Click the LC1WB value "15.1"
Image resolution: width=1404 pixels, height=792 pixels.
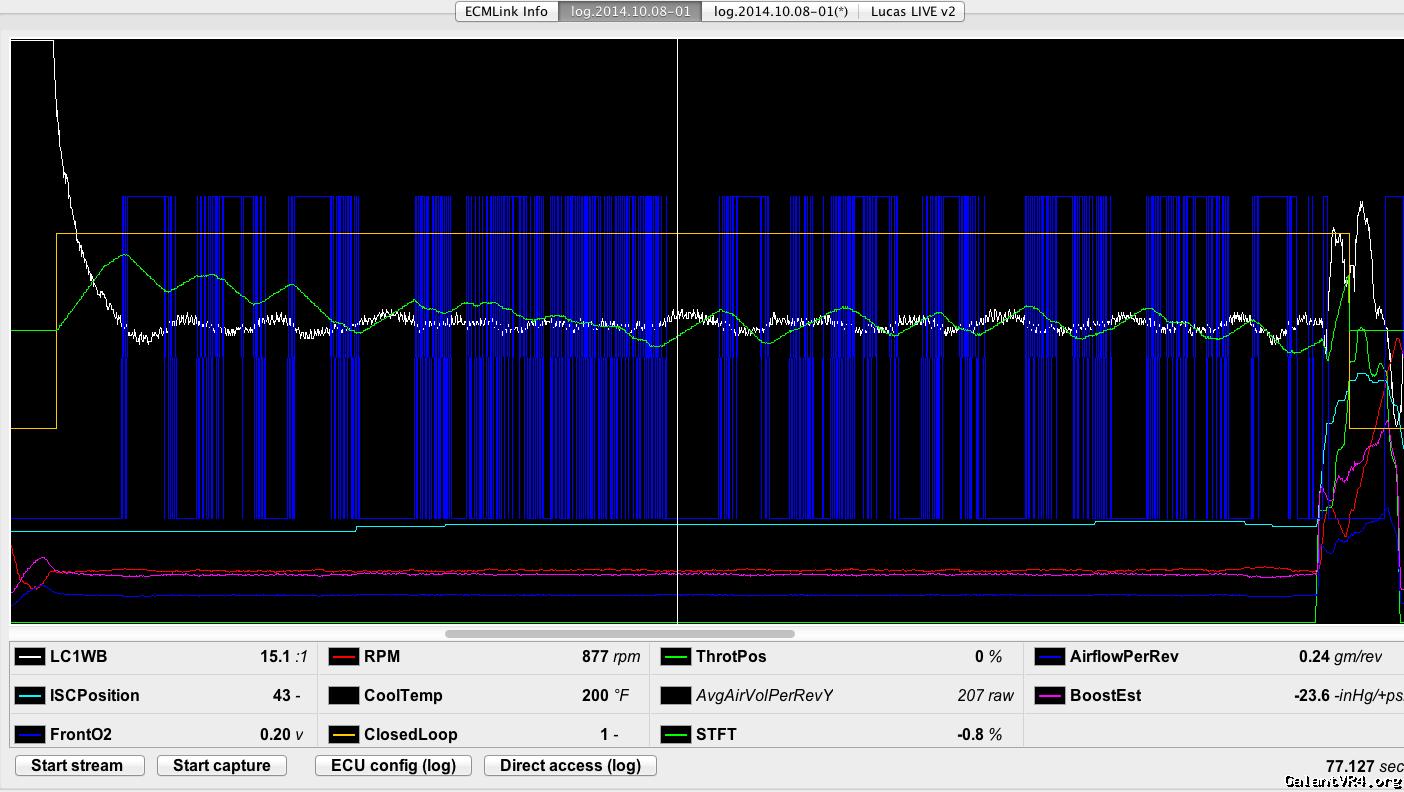(x=275, y=657)
